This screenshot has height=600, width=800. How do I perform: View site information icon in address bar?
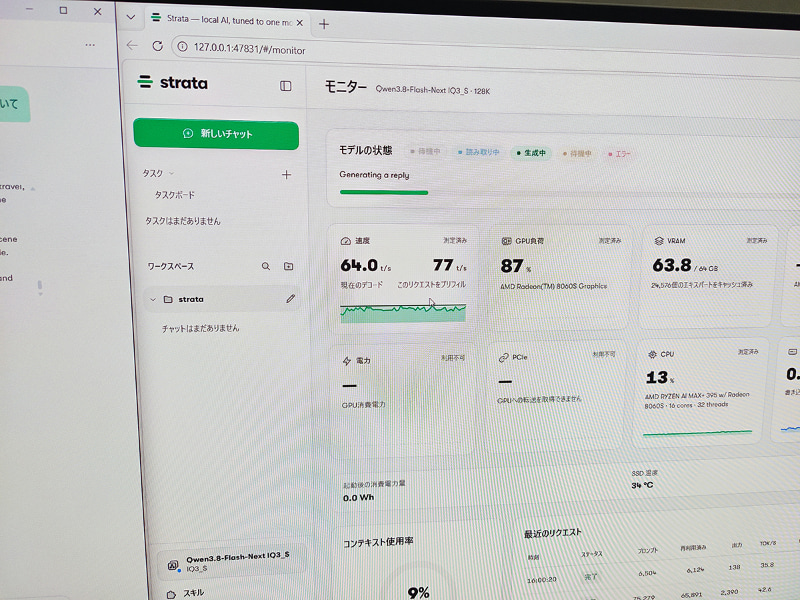coord(182,46)
